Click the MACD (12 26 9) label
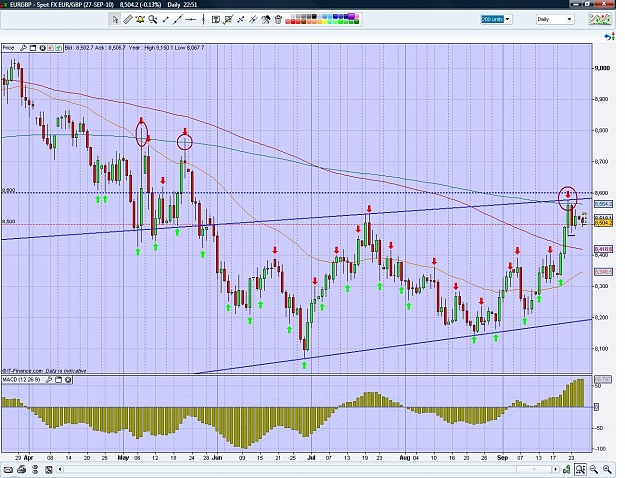Screen dimensions: 625x478 [22, 380]
